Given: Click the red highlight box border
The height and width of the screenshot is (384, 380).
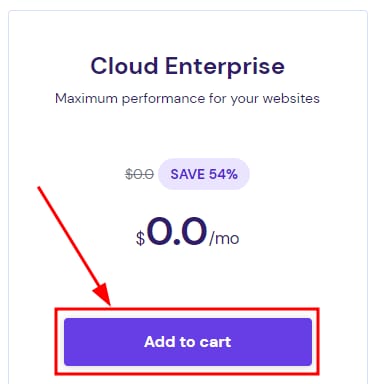Looking at the screenshot, I should 187,309.
